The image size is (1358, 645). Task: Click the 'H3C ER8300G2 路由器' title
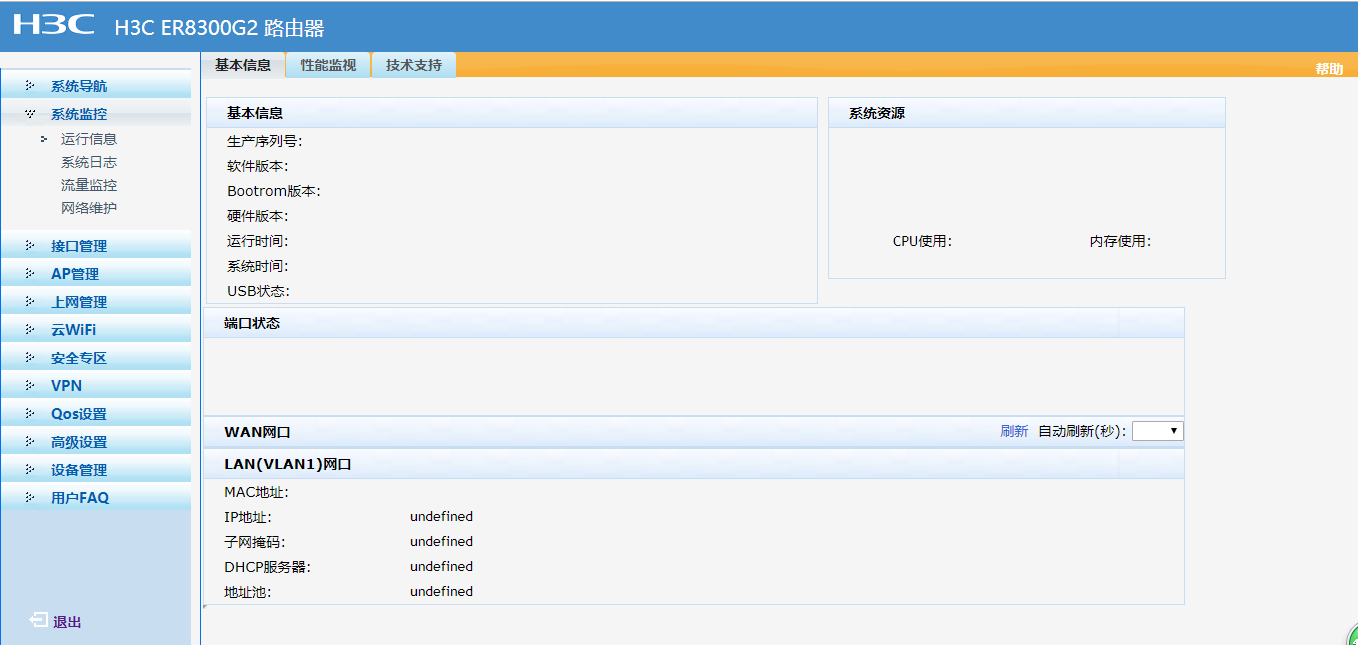(x=220, y=28)
